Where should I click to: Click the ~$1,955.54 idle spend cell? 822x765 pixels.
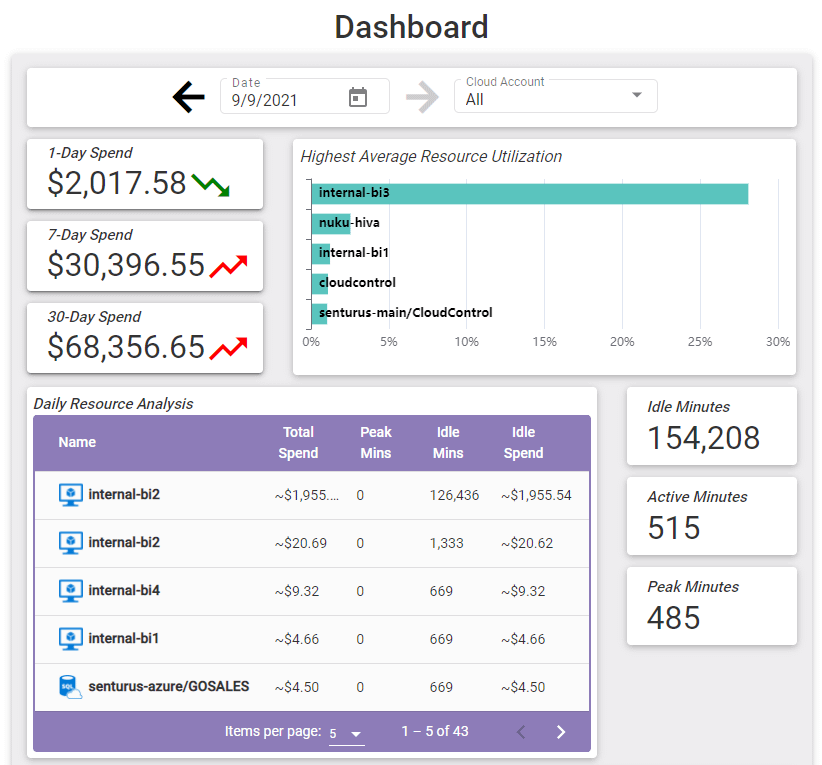(536, 495)
